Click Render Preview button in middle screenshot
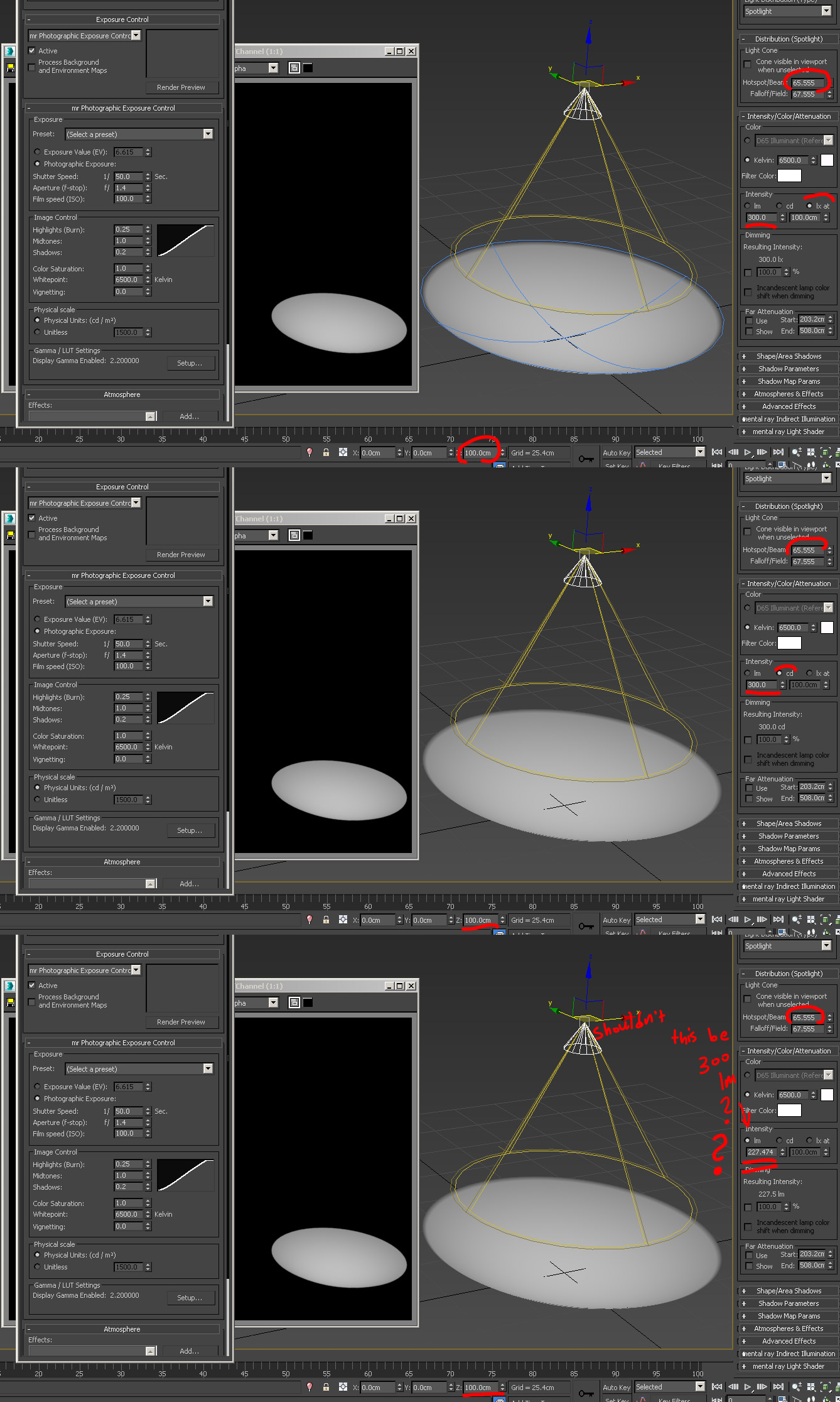 pos(181,555)
